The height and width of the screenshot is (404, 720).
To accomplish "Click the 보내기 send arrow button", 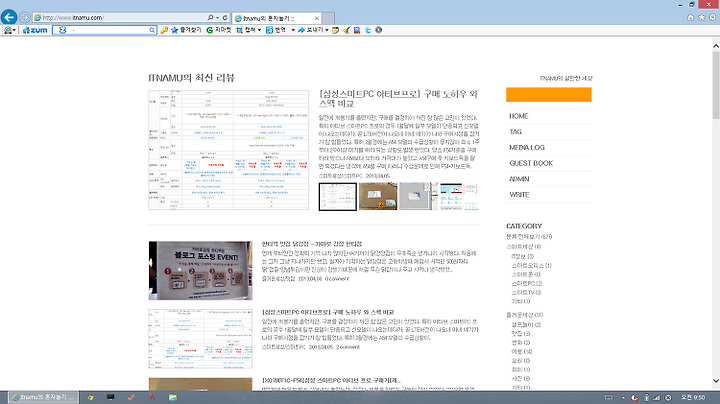I will (310, 30).
